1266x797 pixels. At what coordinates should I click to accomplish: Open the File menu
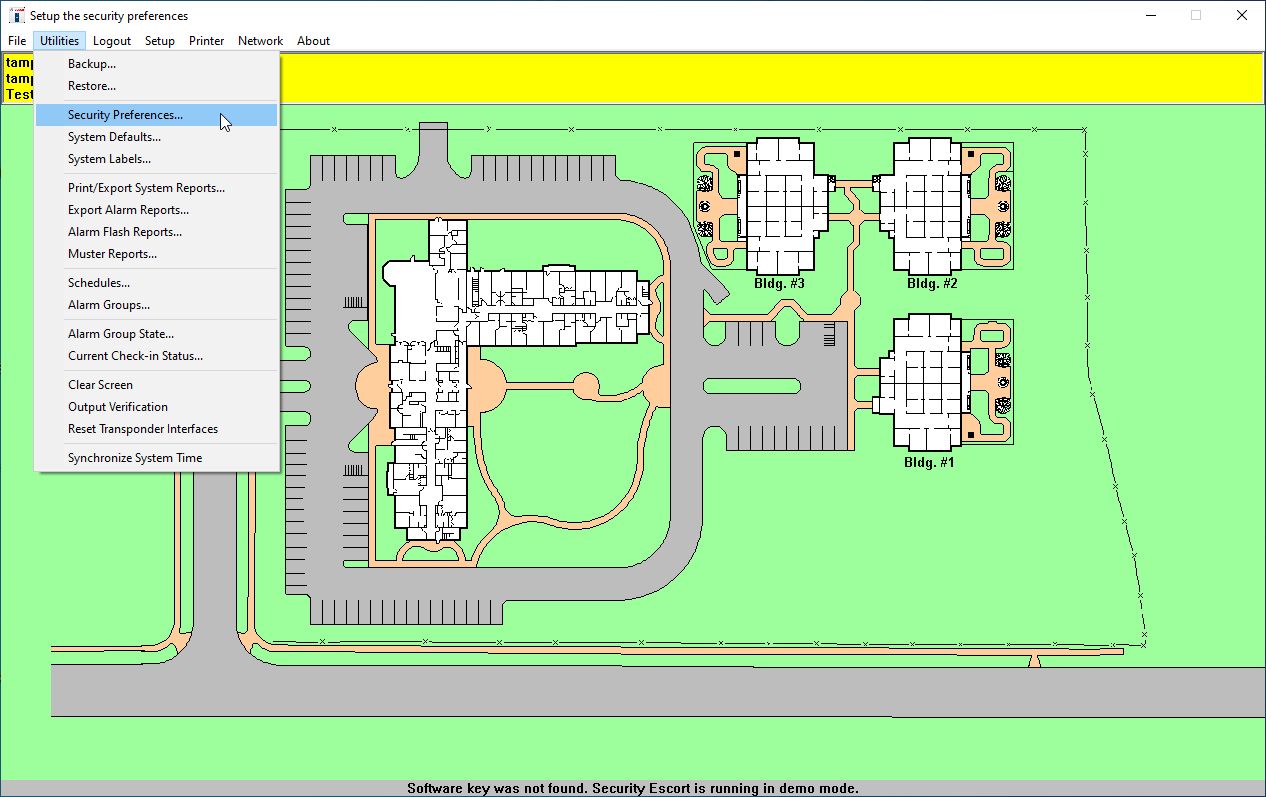click(x=17, y=41)
